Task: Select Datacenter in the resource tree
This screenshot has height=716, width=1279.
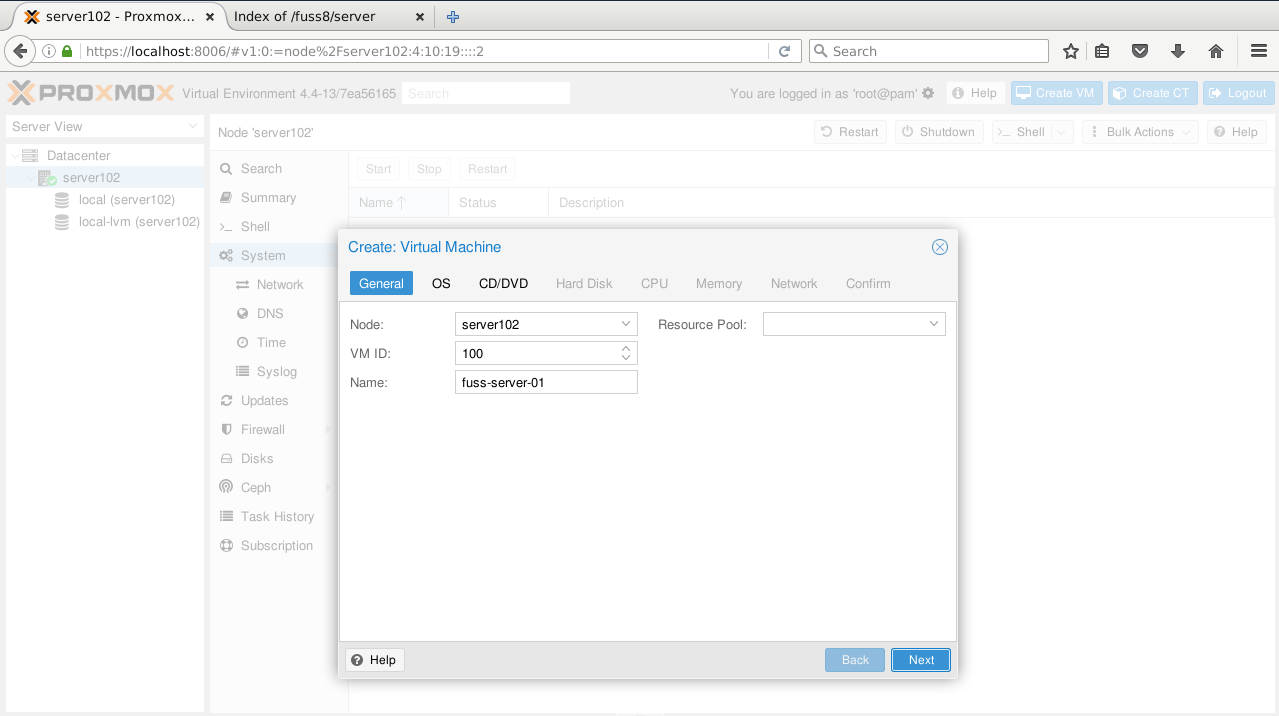Action: [x=79, y=156]
